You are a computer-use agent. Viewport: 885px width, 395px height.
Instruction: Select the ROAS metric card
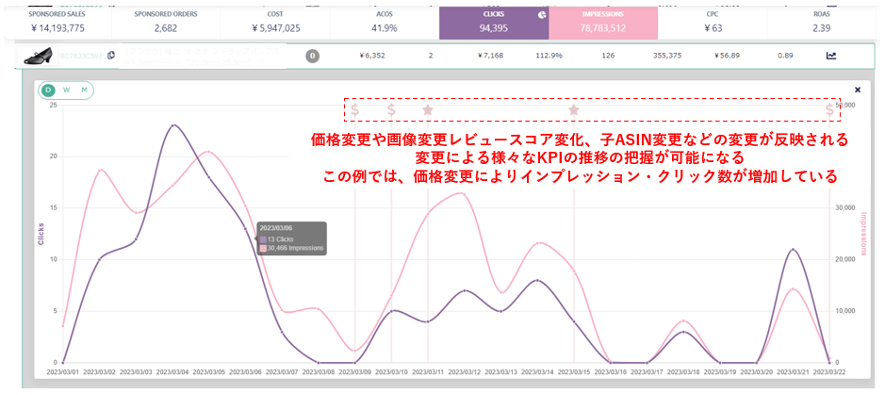(x=821, y=23)
